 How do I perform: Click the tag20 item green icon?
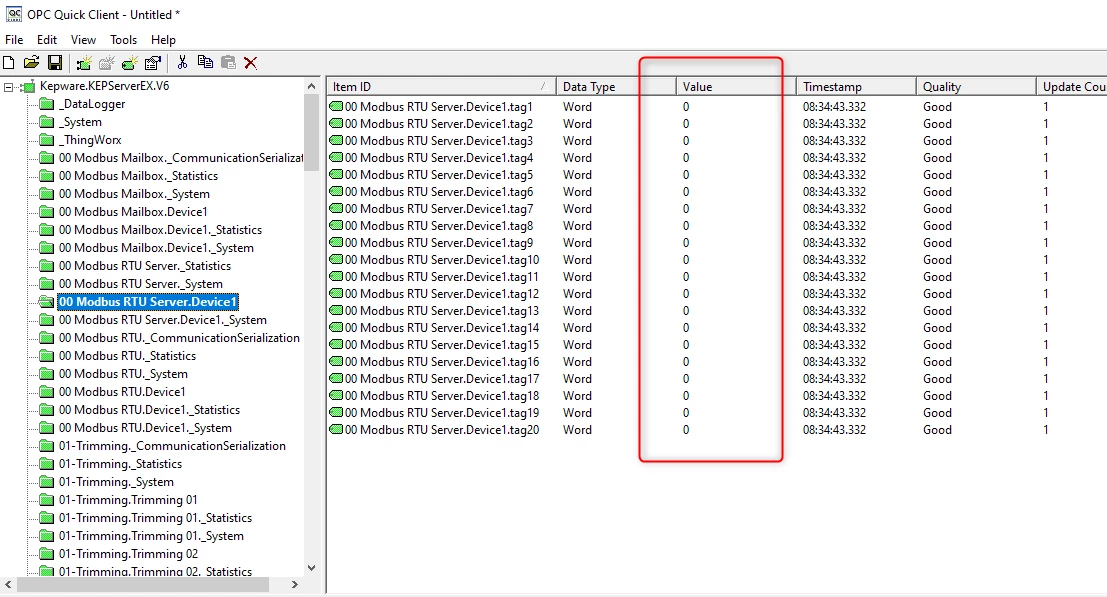click(x=336, y=430)
